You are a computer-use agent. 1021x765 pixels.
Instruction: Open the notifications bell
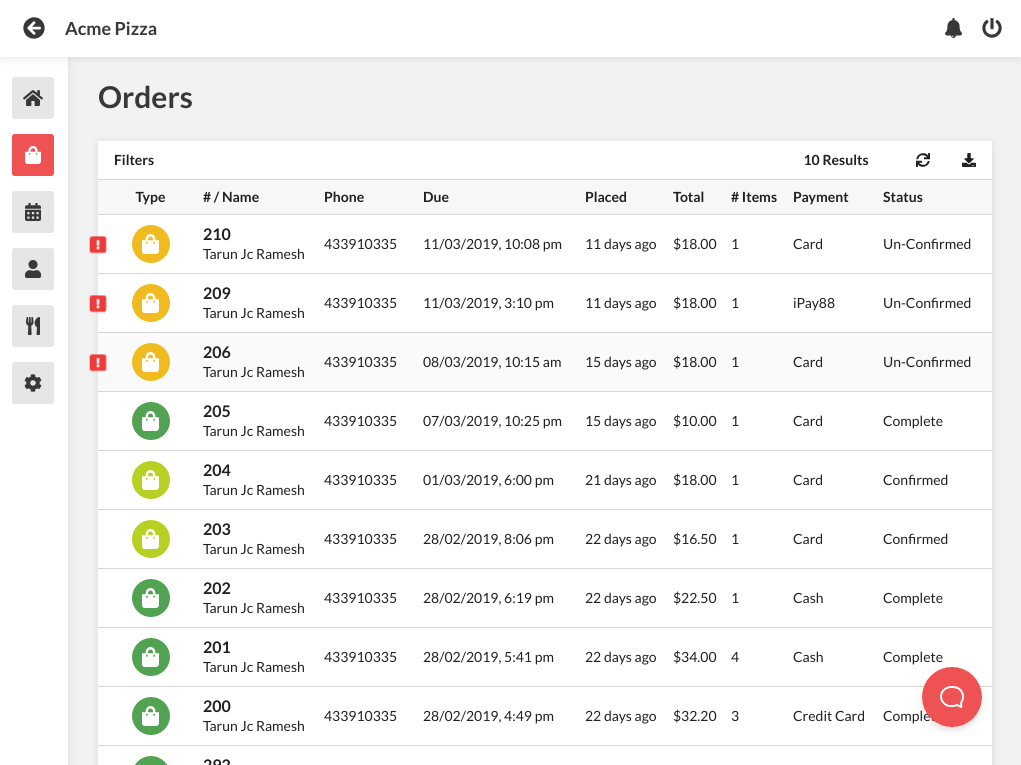pos(953,28)
